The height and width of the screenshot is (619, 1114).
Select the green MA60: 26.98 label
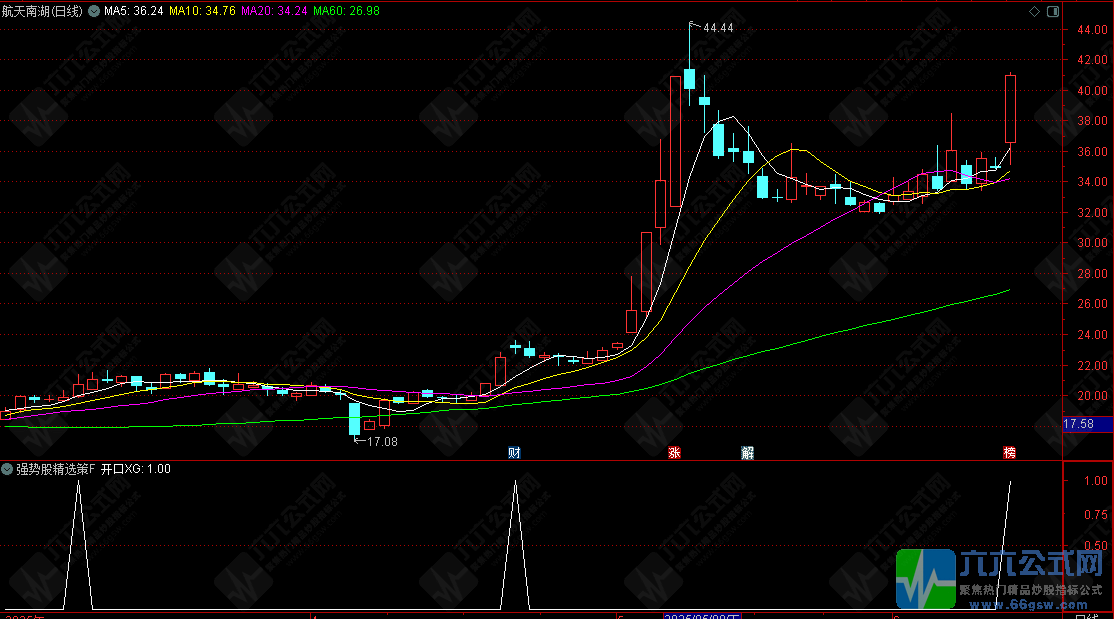click(346, 11)
